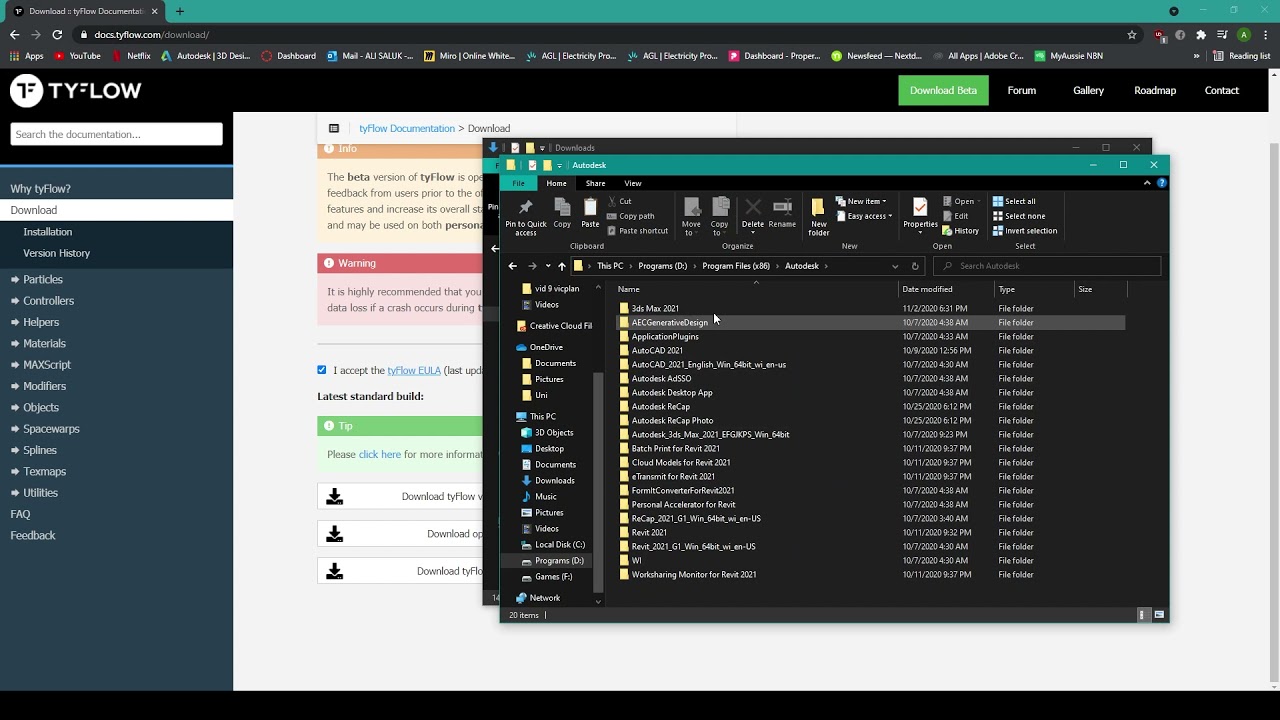
Task: Click the first download arrow icon on tyFlow page
Action: click(335, 497)
